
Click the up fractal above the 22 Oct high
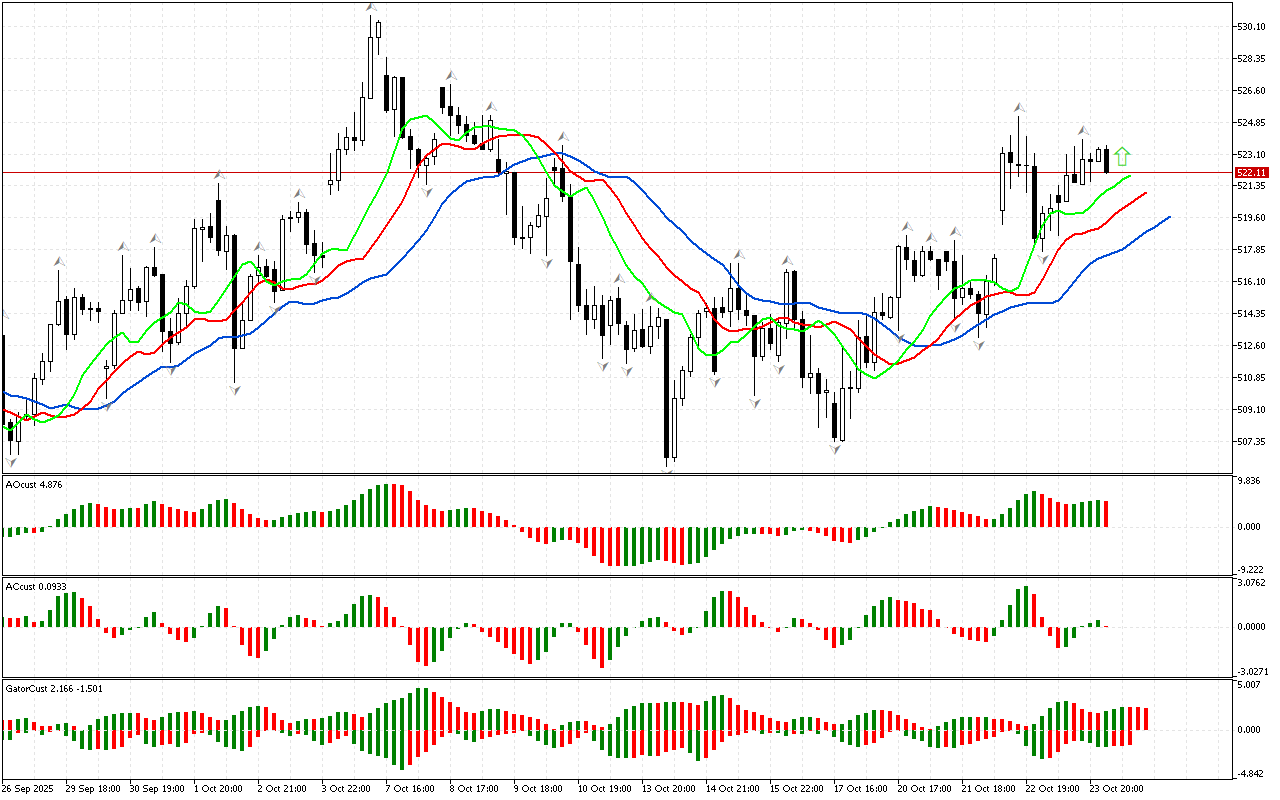pos(1019,106)
